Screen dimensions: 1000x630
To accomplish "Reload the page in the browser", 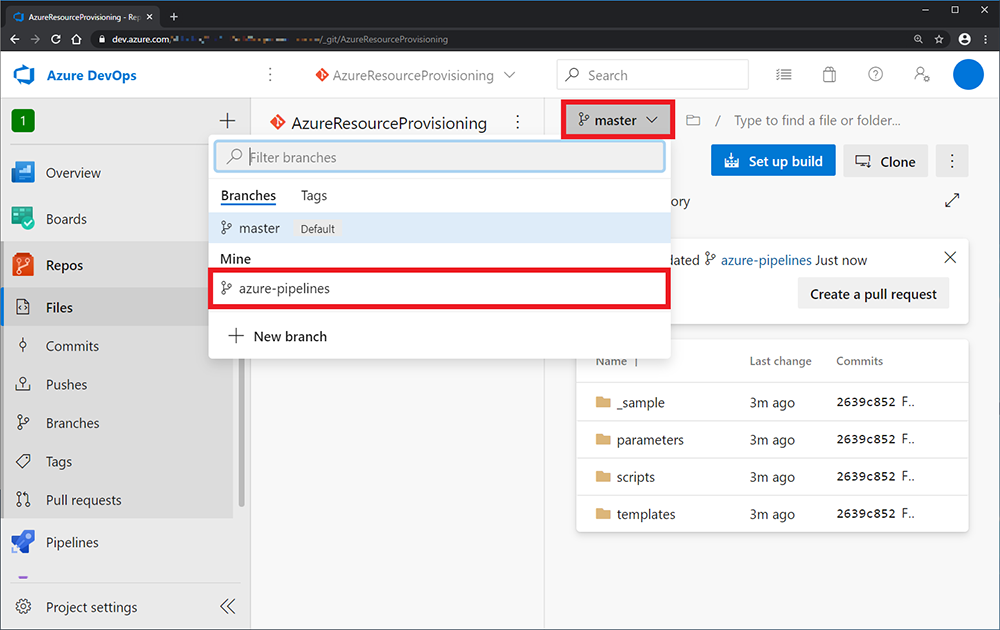I will pos(55,39).
